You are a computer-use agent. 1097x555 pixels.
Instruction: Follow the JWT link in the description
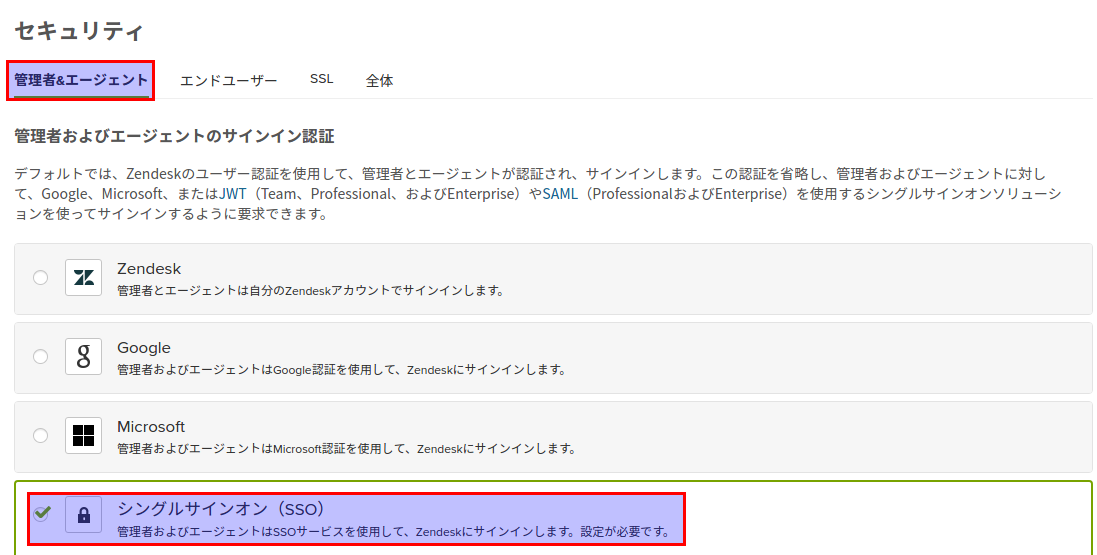click(x=232, y=193)
